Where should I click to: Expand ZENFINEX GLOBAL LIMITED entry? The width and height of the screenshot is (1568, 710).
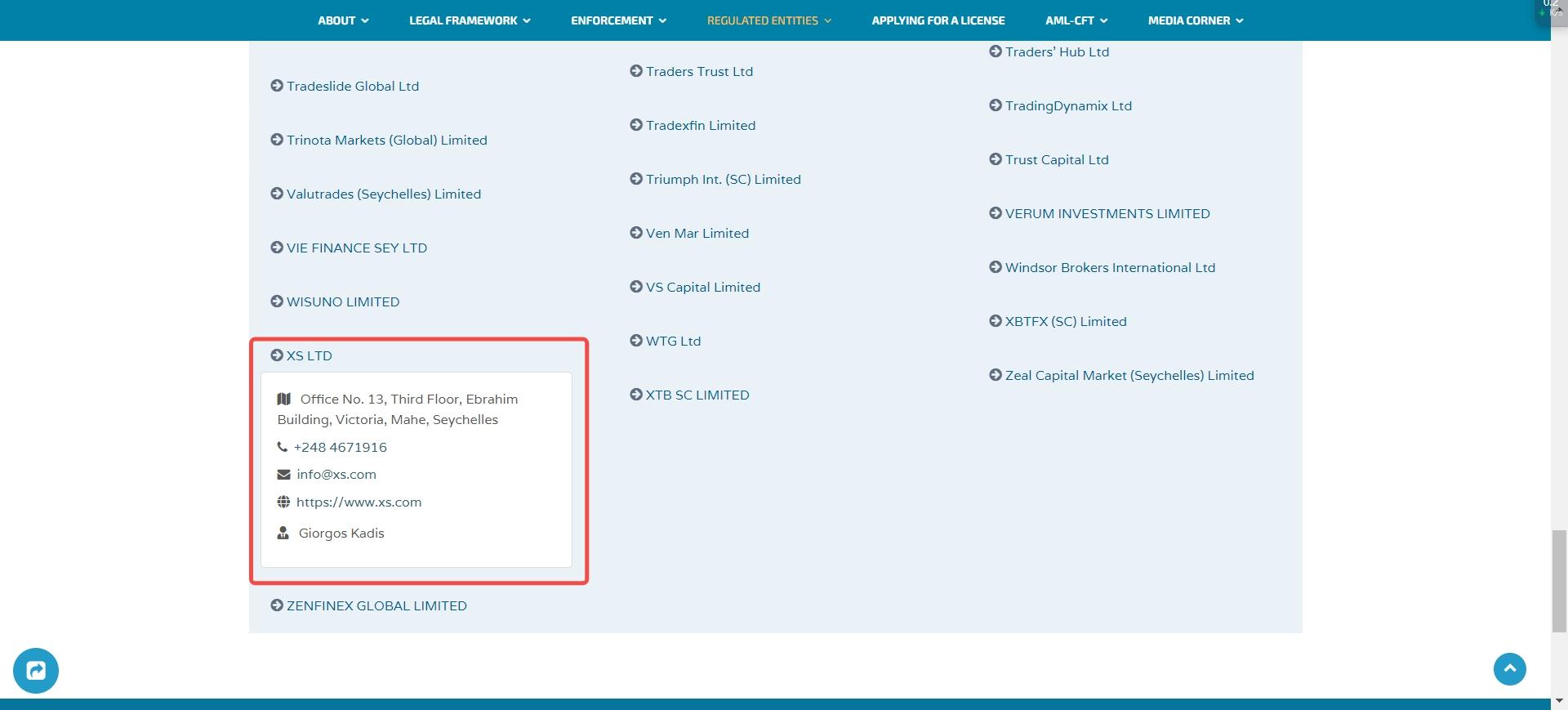point(368,605)
